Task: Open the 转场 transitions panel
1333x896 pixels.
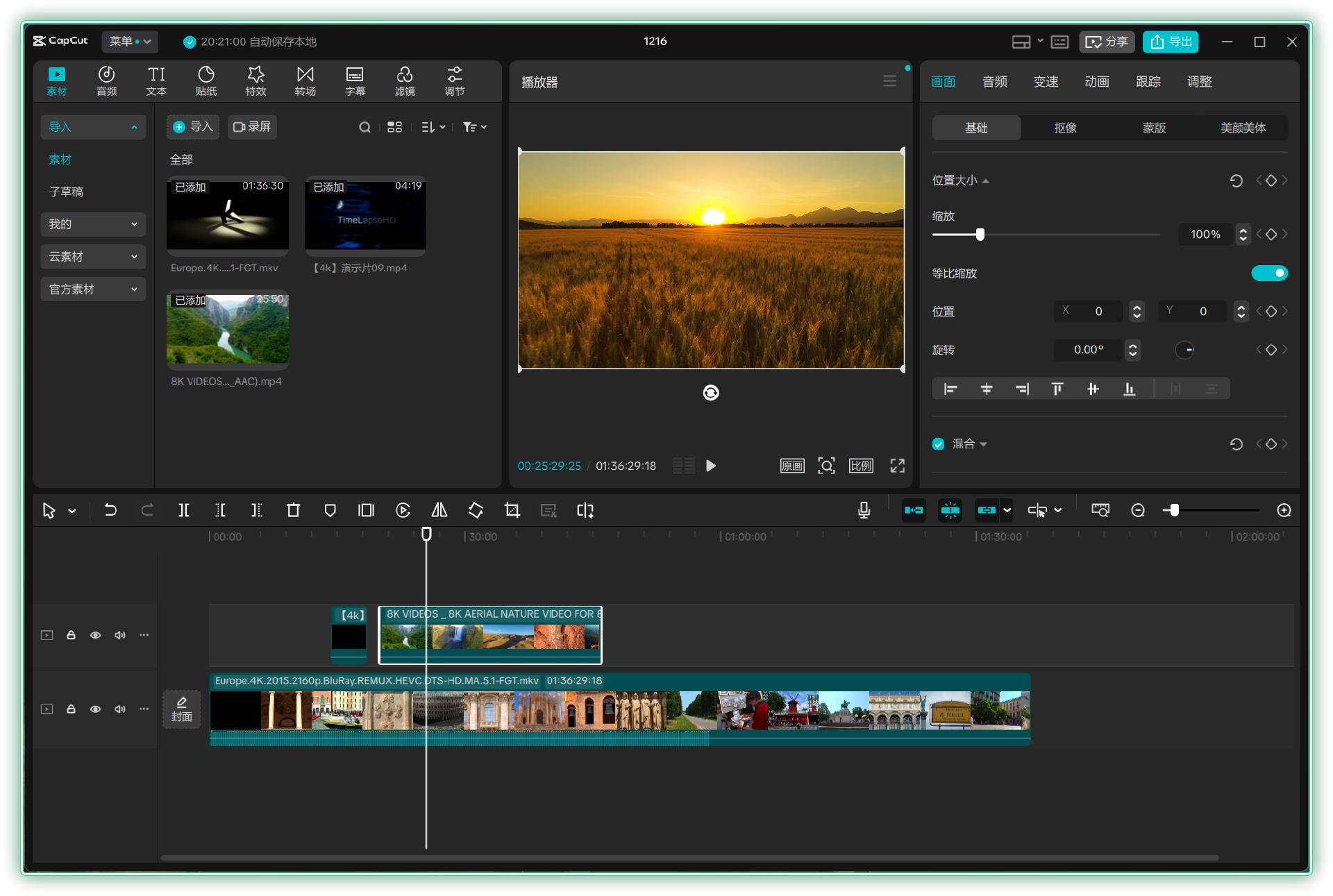Action: (x=305, y=81)
